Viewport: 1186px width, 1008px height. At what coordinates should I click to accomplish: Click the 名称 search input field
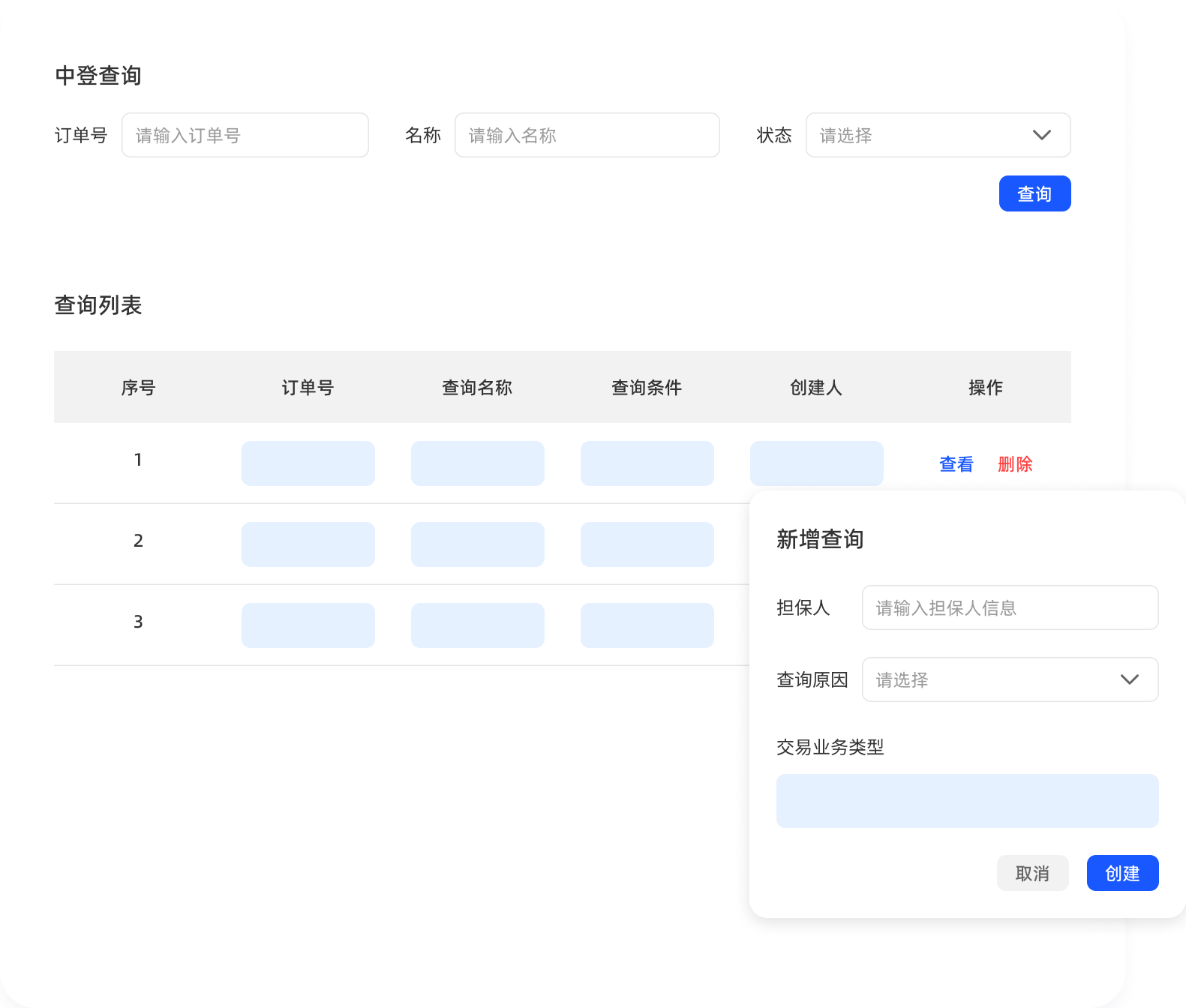pos(587,135)
